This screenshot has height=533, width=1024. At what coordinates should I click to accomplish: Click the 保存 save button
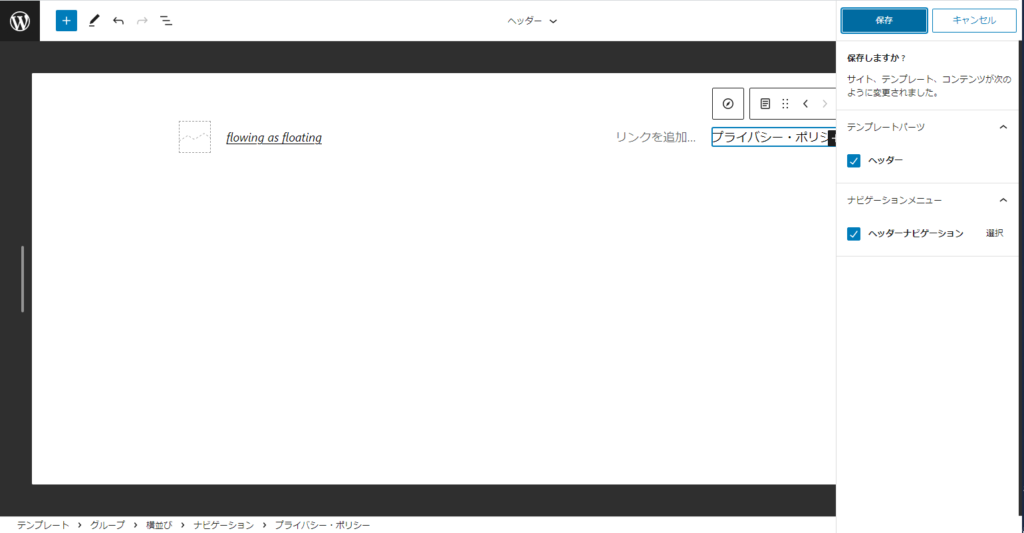[x=884, y=20]
